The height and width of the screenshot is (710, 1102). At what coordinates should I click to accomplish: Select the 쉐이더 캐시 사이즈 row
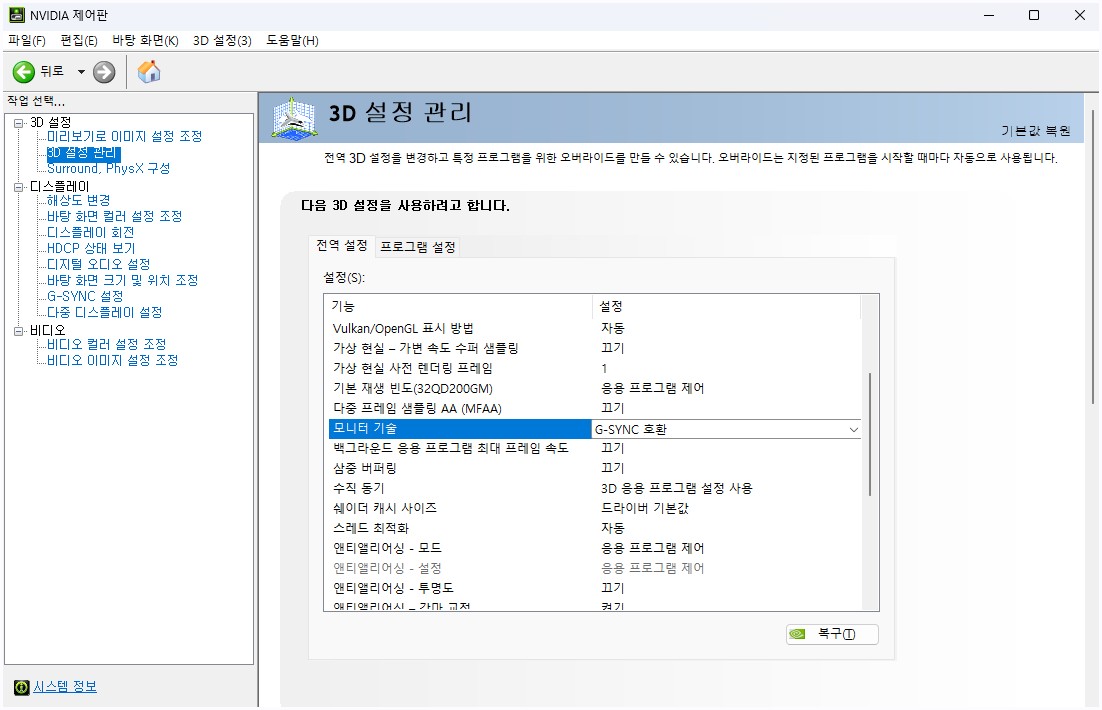pos(595,508)
